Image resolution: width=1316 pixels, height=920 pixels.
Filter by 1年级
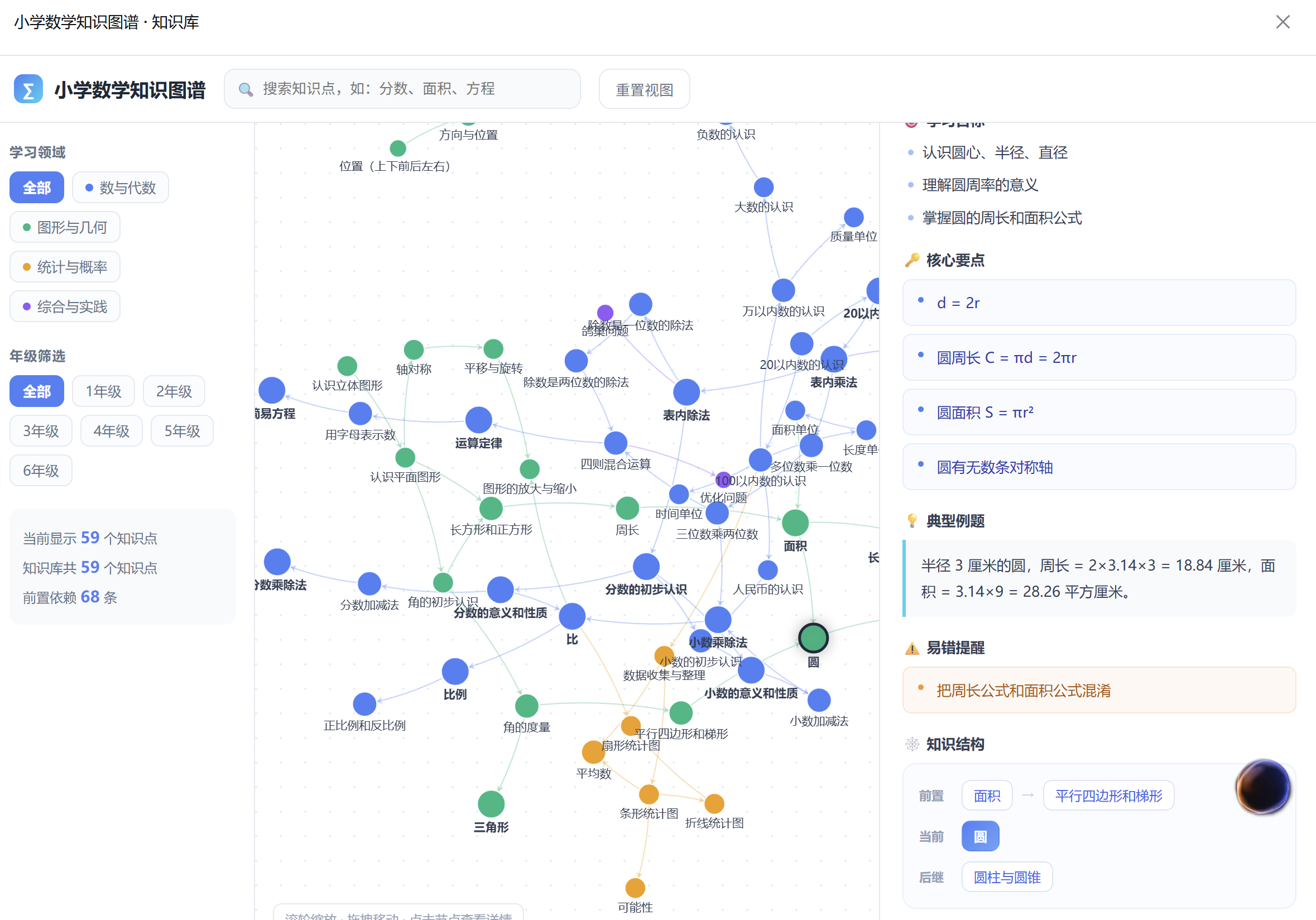point(103,391)
